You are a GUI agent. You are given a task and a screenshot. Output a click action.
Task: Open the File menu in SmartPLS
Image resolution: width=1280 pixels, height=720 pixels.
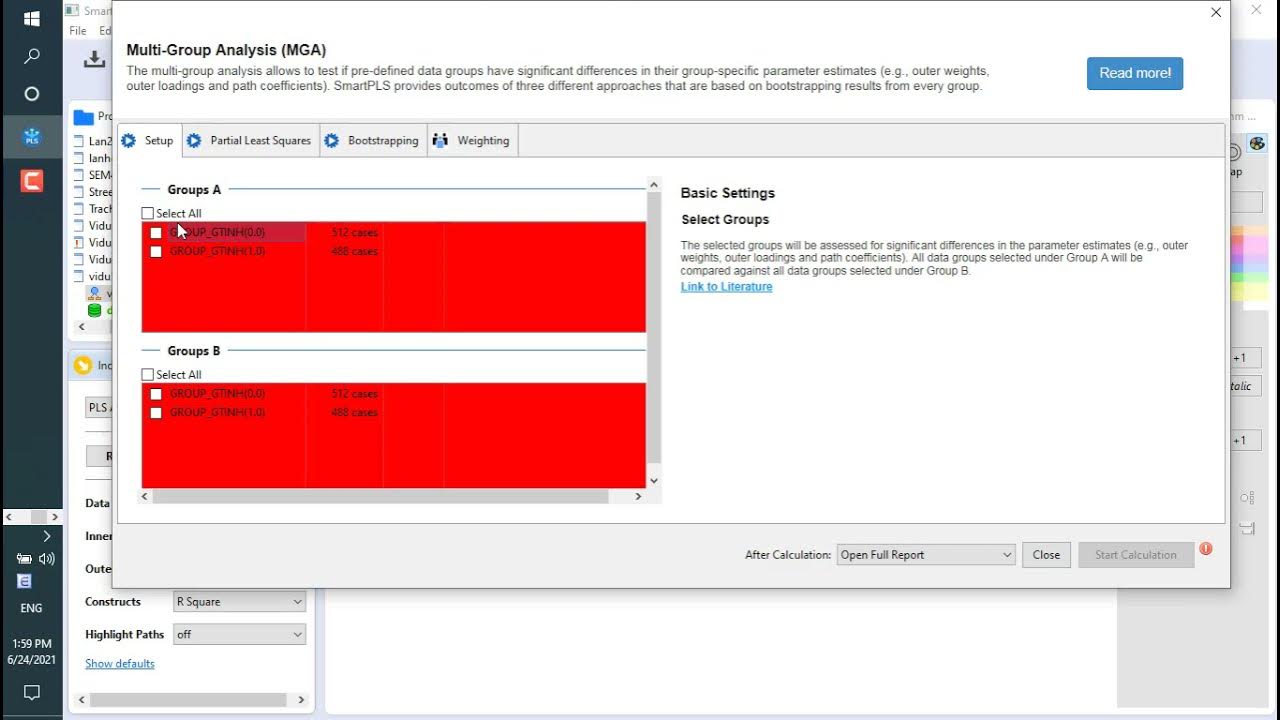[78, 31]
